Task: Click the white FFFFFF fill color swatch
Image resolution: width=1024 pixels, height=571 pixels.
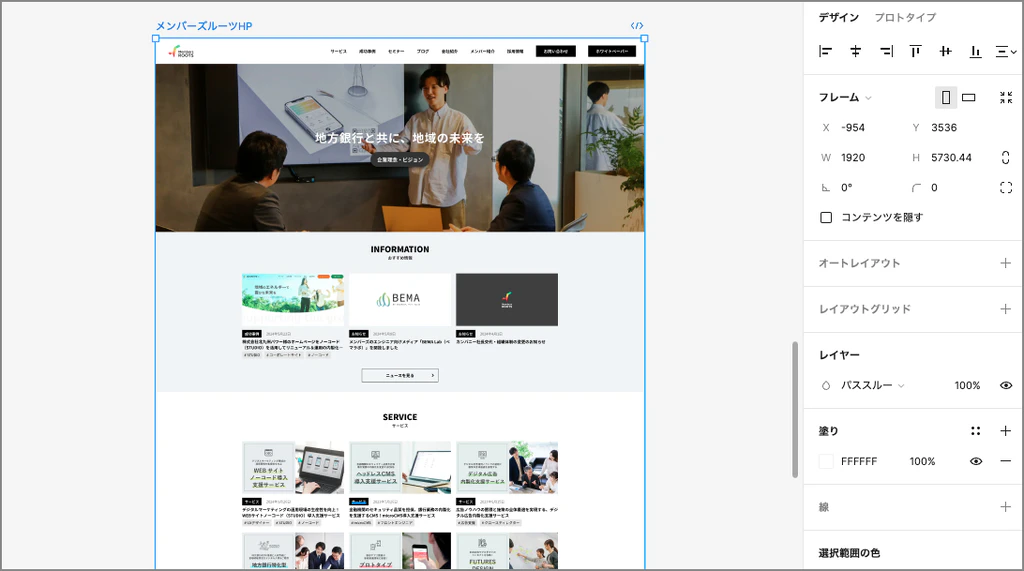Action: click(826, 461)
